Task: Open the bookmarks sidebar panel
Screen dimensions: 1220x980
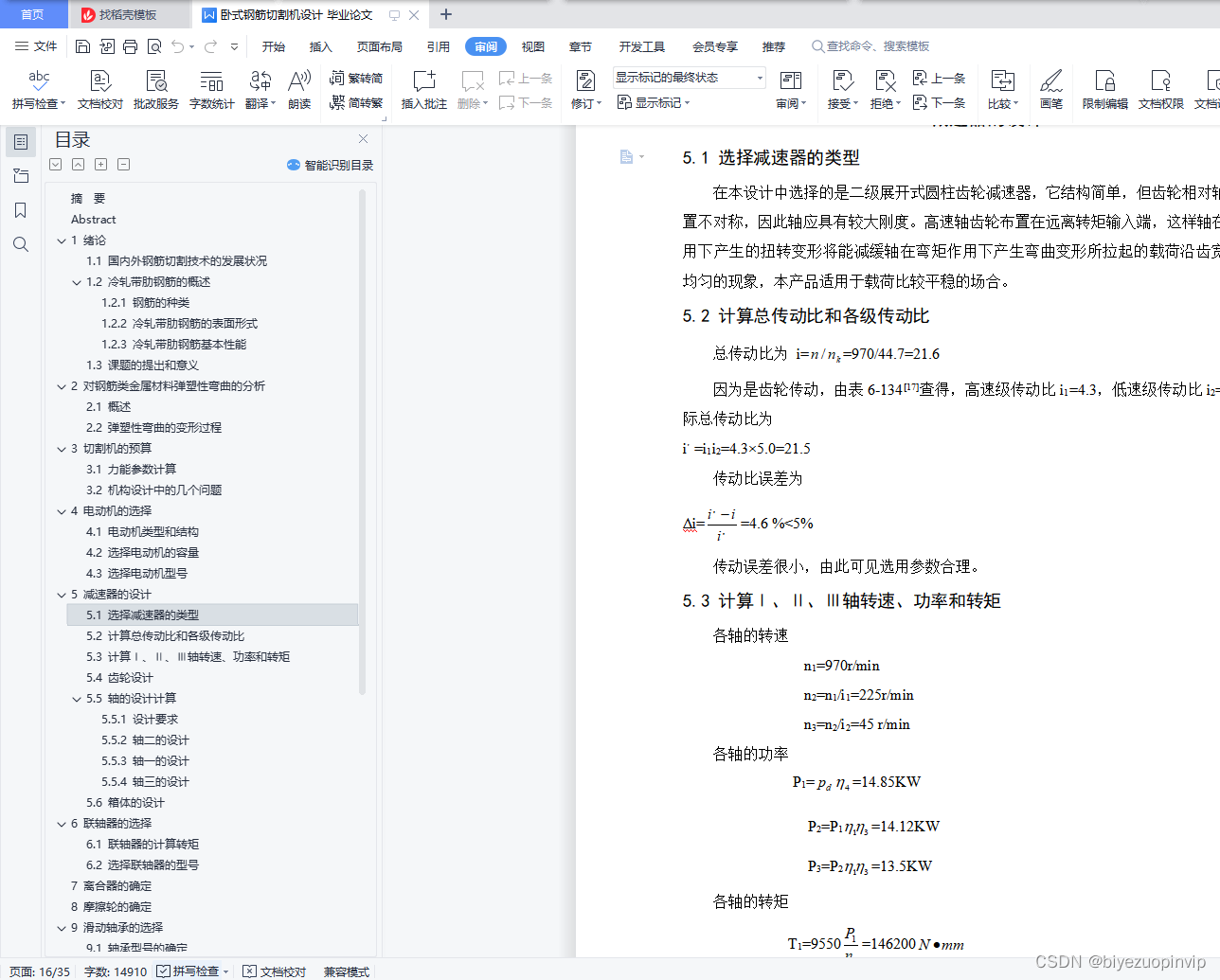Action: coord(20,210)
